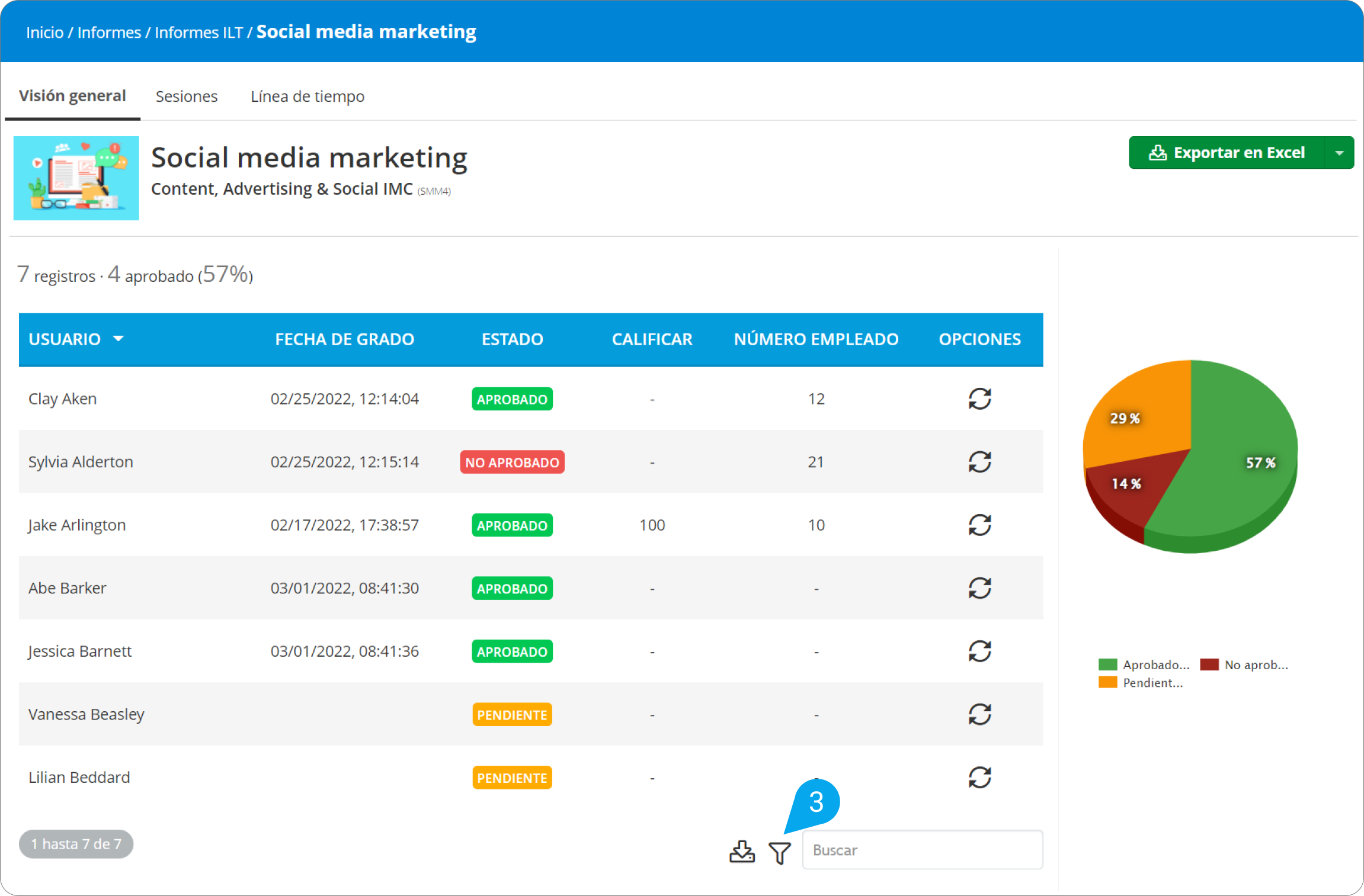The width and height of the screenshot is (1364, 896).
Task: Click employee number 12 for Clay Aken
Action: [817, 399]
